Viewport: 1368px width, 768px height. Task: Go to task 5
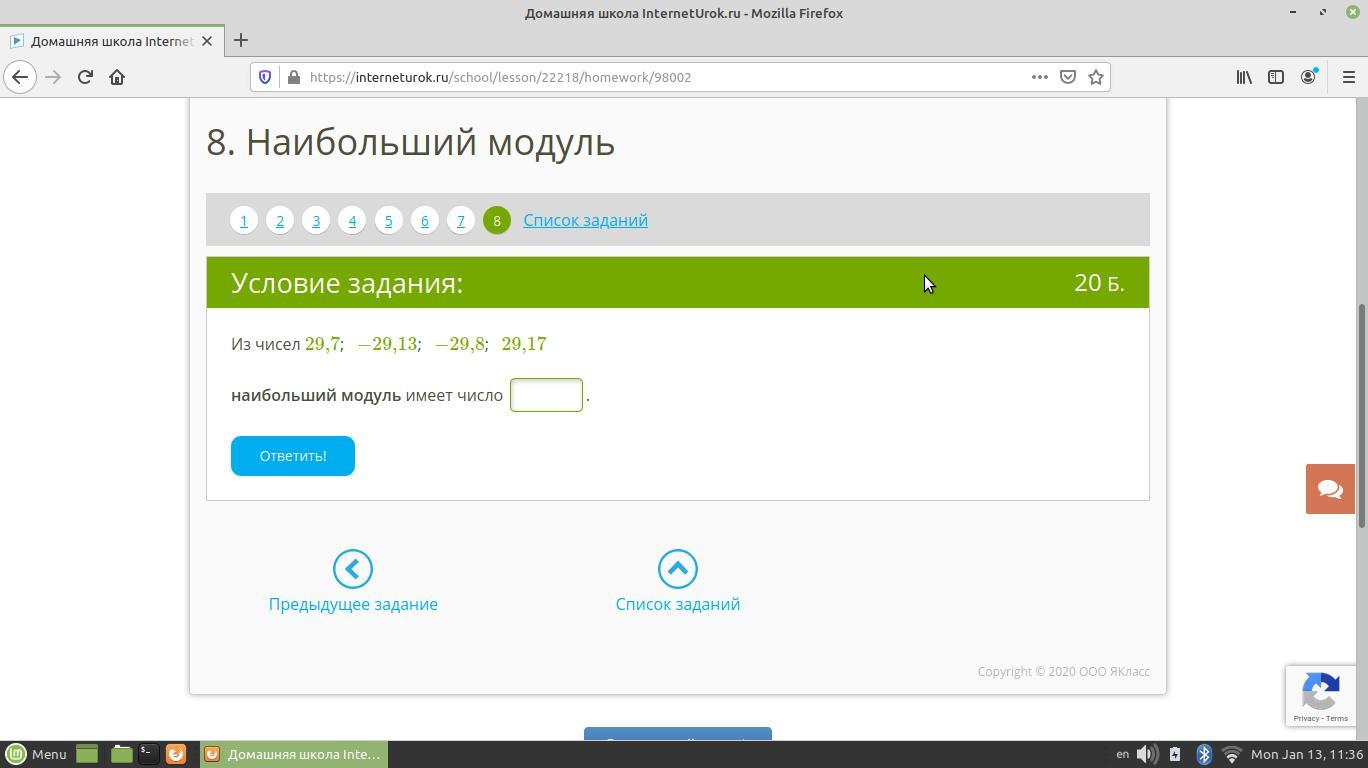(x=388, y=220)
